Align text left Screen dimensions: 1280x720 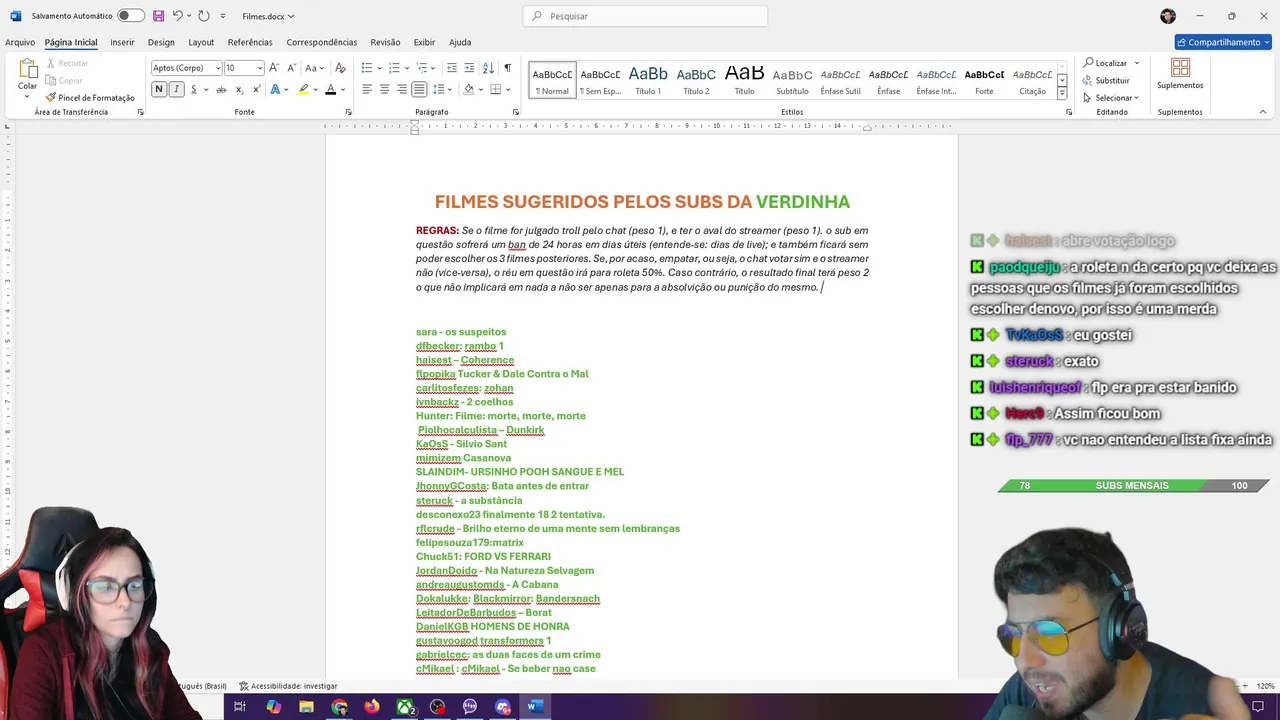click(367, 89)
